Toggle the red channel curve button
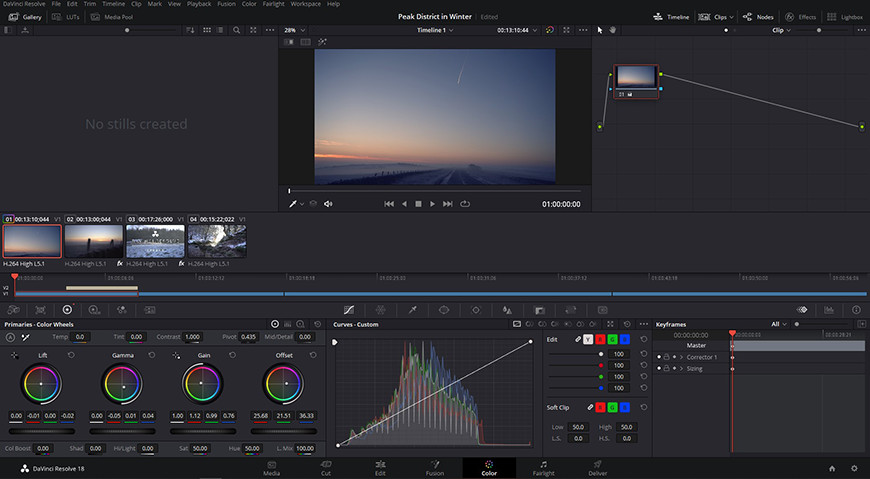Image resolution: width=870 pixels, height=479 pixels. tap(600, 339)
